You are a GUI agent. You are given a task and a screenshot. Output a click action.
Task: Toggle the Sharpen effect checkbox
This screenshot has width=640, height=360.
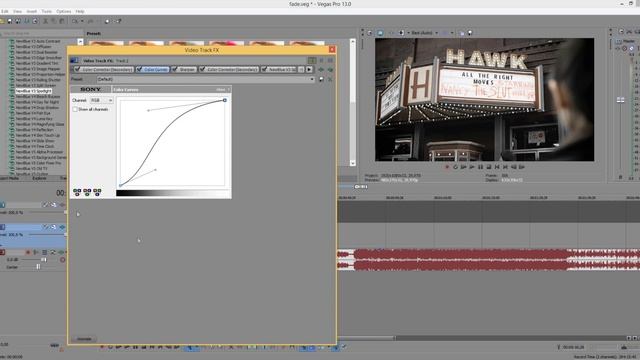point(175,69)
